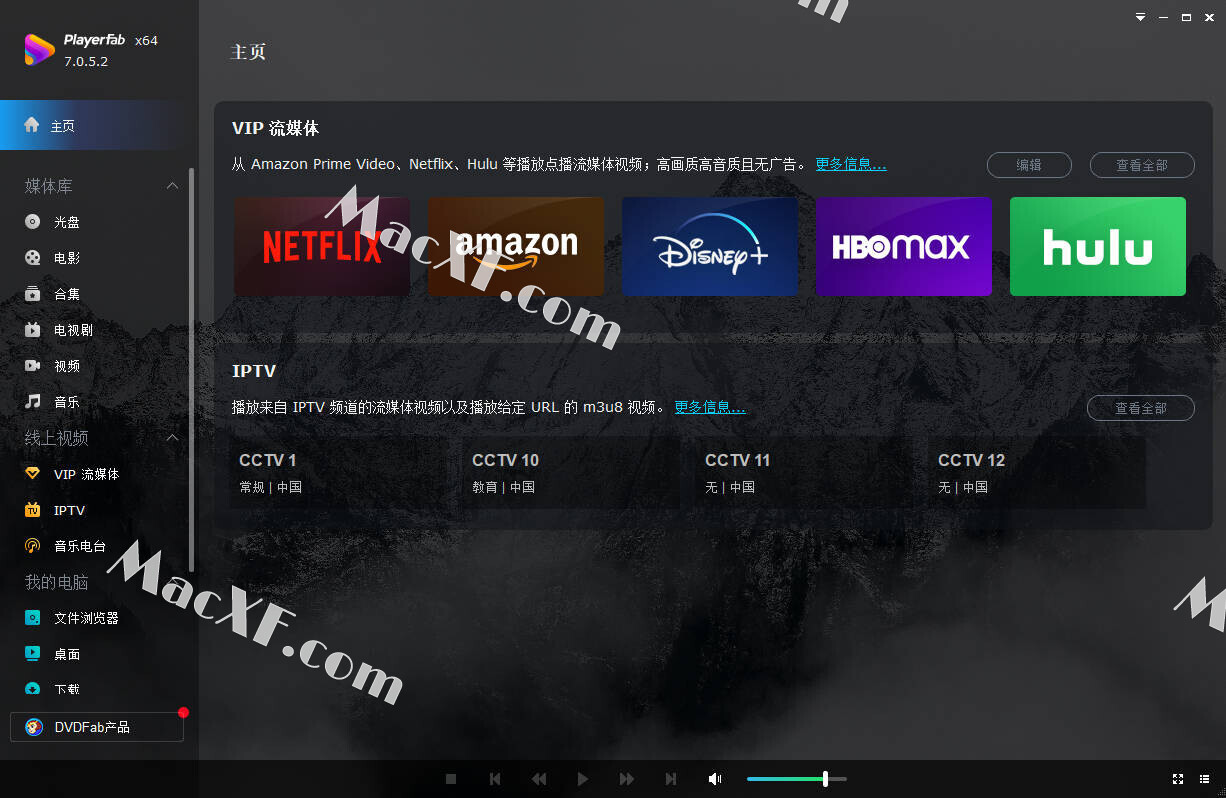1226x798 pixels.
Task: Open the 视频 video icon
Action: tap(33, 366)
